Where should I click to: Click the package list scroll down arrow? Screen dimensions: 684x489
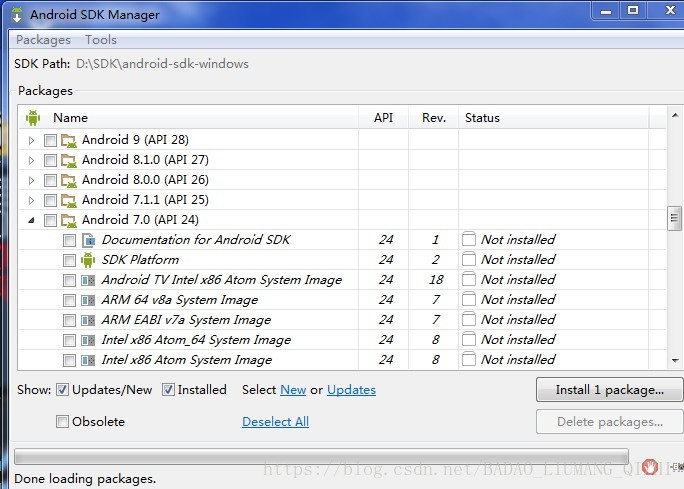pyautogui.click(x=675, y=360)
